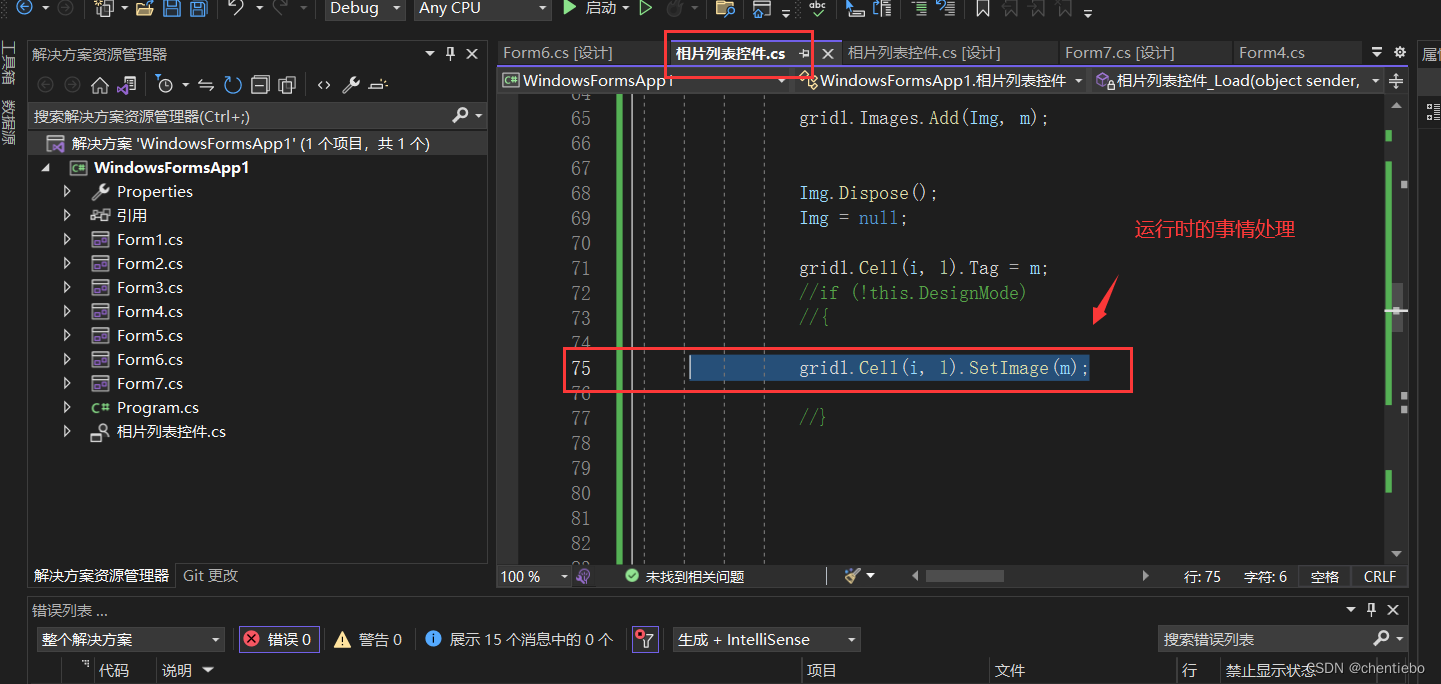Open the 启动 button dropdown arrow
Viewport: 1441px width, 684px height.
(x=626, y=8)
